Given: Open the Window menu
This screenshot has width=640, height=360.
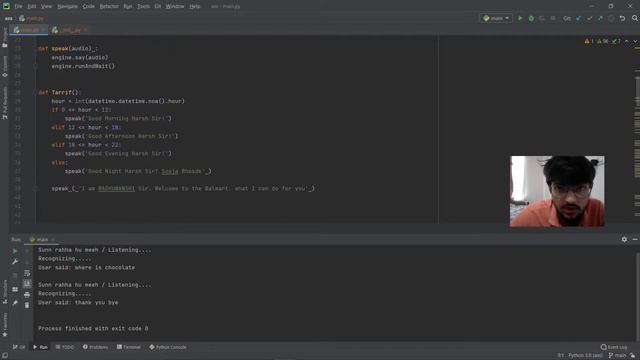Looking at the screenshot, I should tap(175, 7).
